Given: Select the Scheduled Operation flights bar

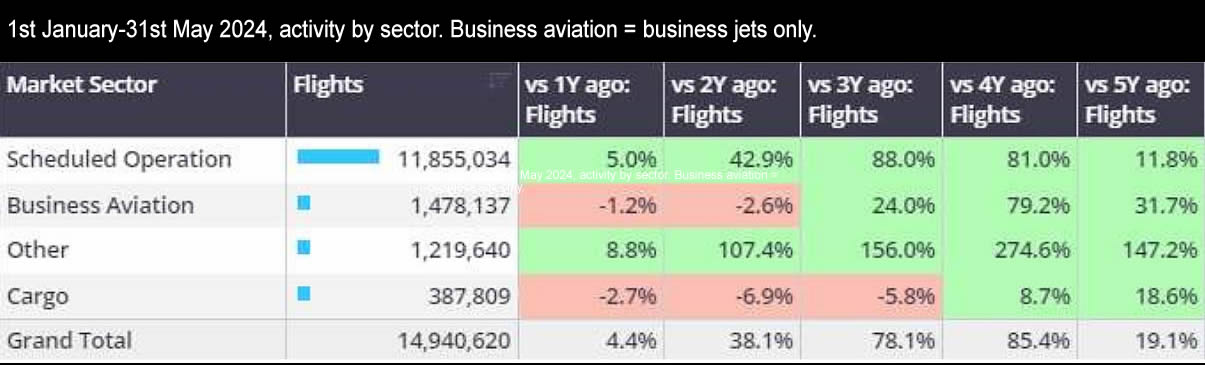Looking at the screenshot, I should [x=338, y=157].
